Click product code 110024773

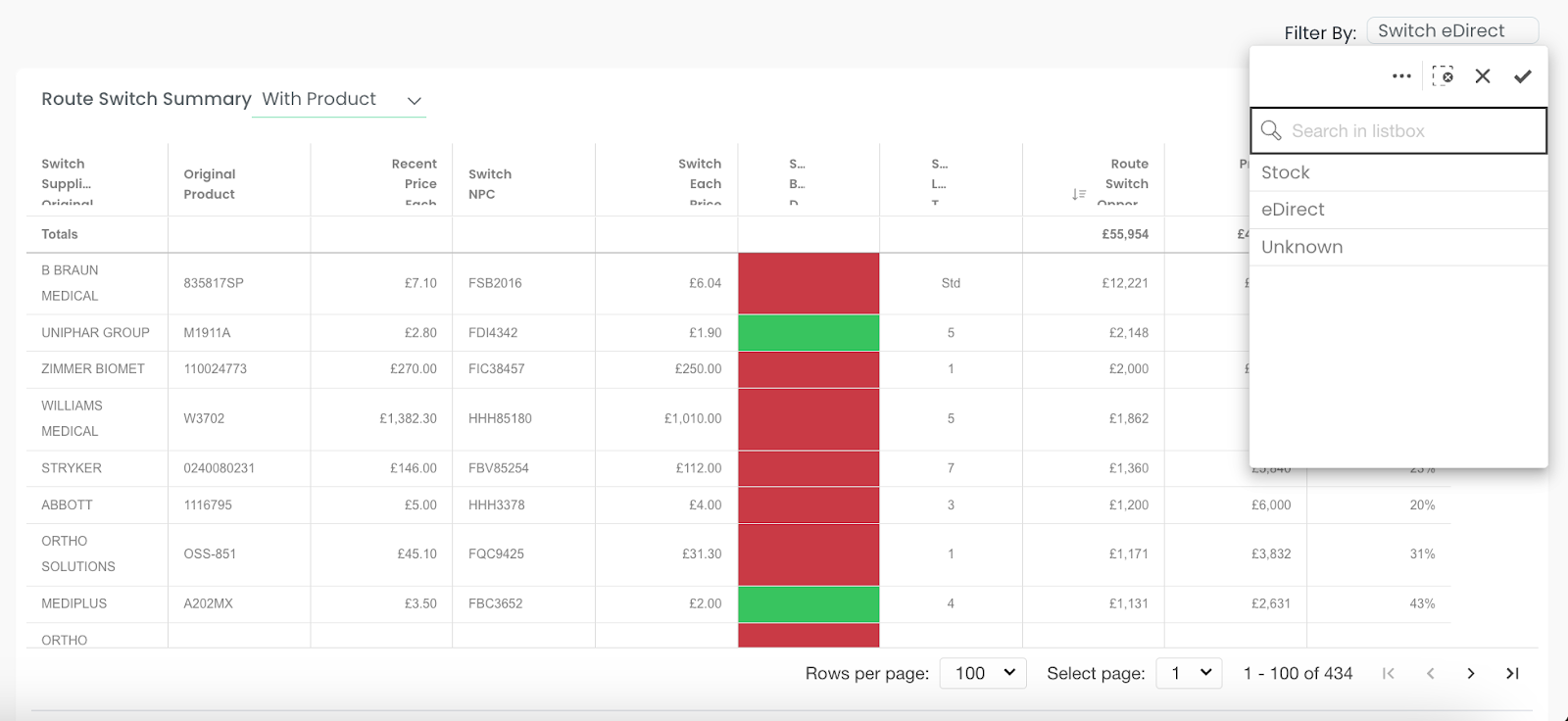[216, 369]
